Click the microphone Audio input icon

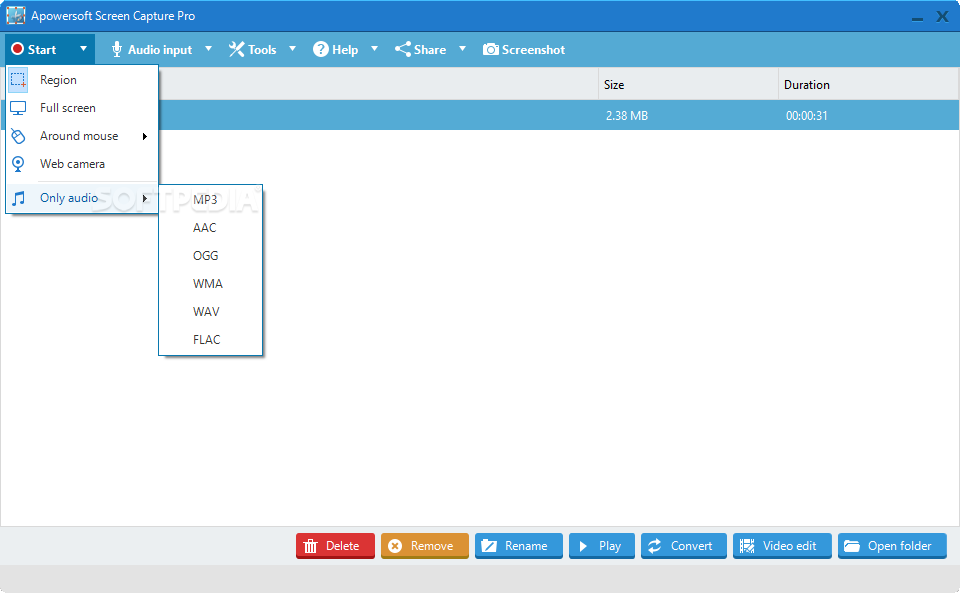[117, 50]
